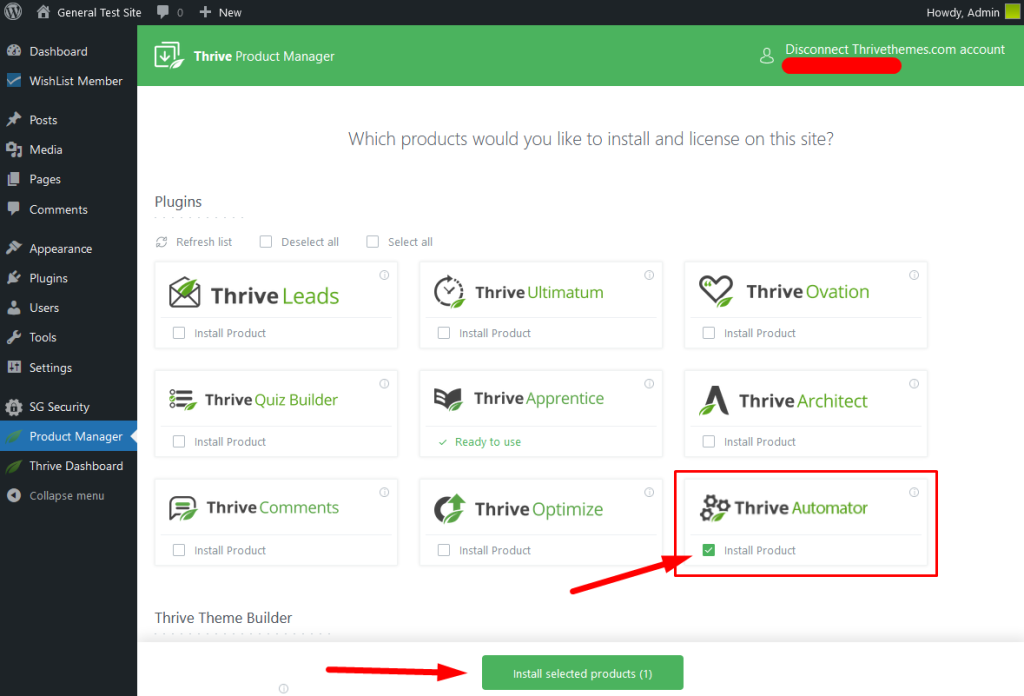Screen dimensions: 1024x696
Task: Open info icon on Thrive Ovation card
Action: coord(914,275)
